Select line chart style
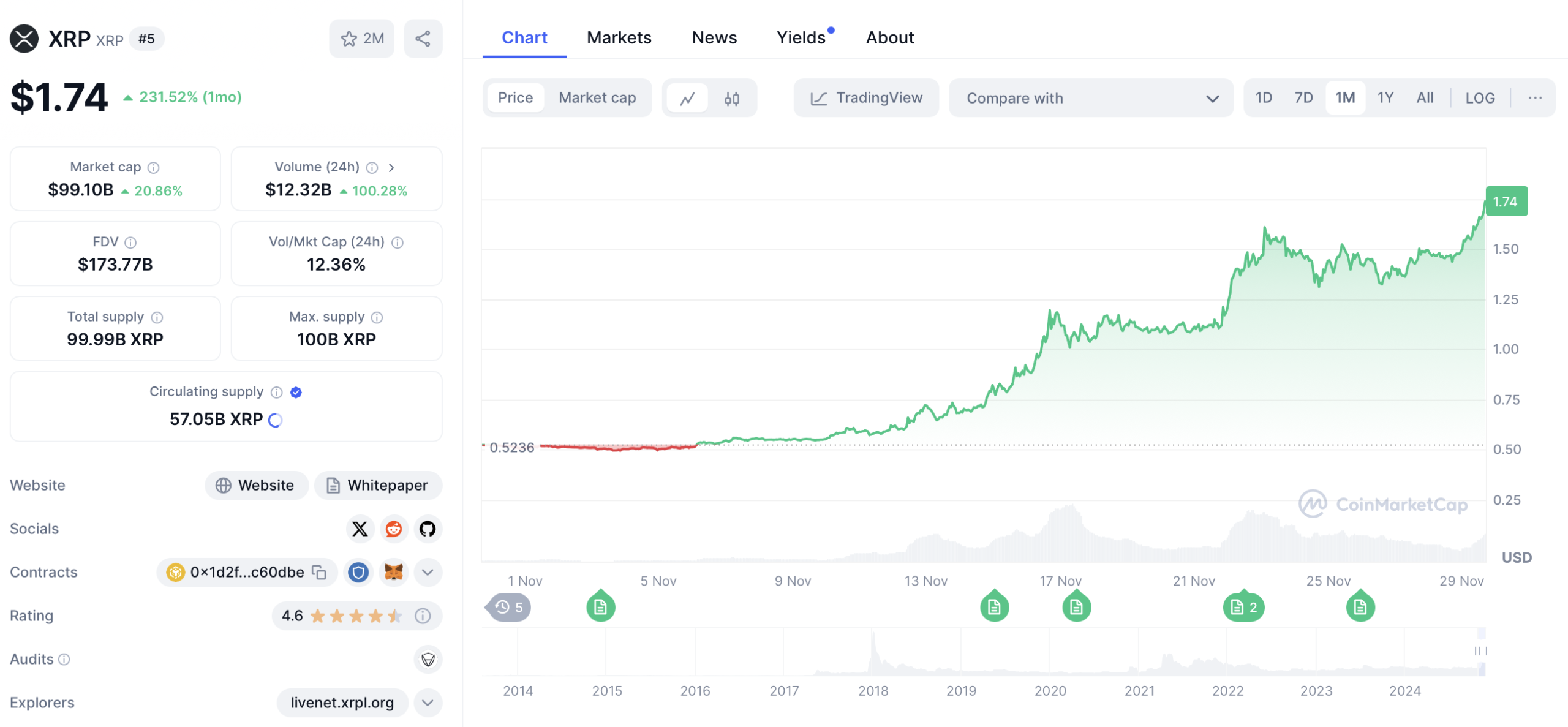Screen dimensions: 1568x727 click(687, 98)
